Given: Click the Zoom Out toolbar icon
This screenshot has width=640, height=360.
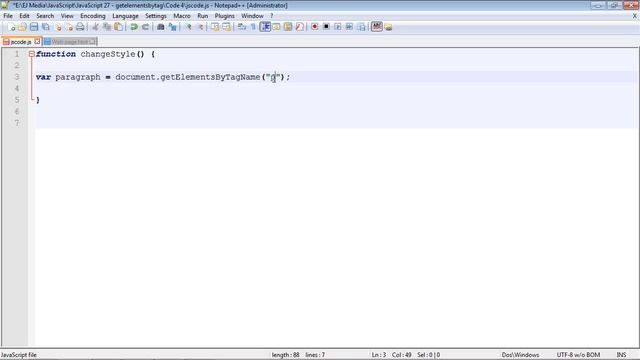Looking at the screenshot, I should click(200, 27).
